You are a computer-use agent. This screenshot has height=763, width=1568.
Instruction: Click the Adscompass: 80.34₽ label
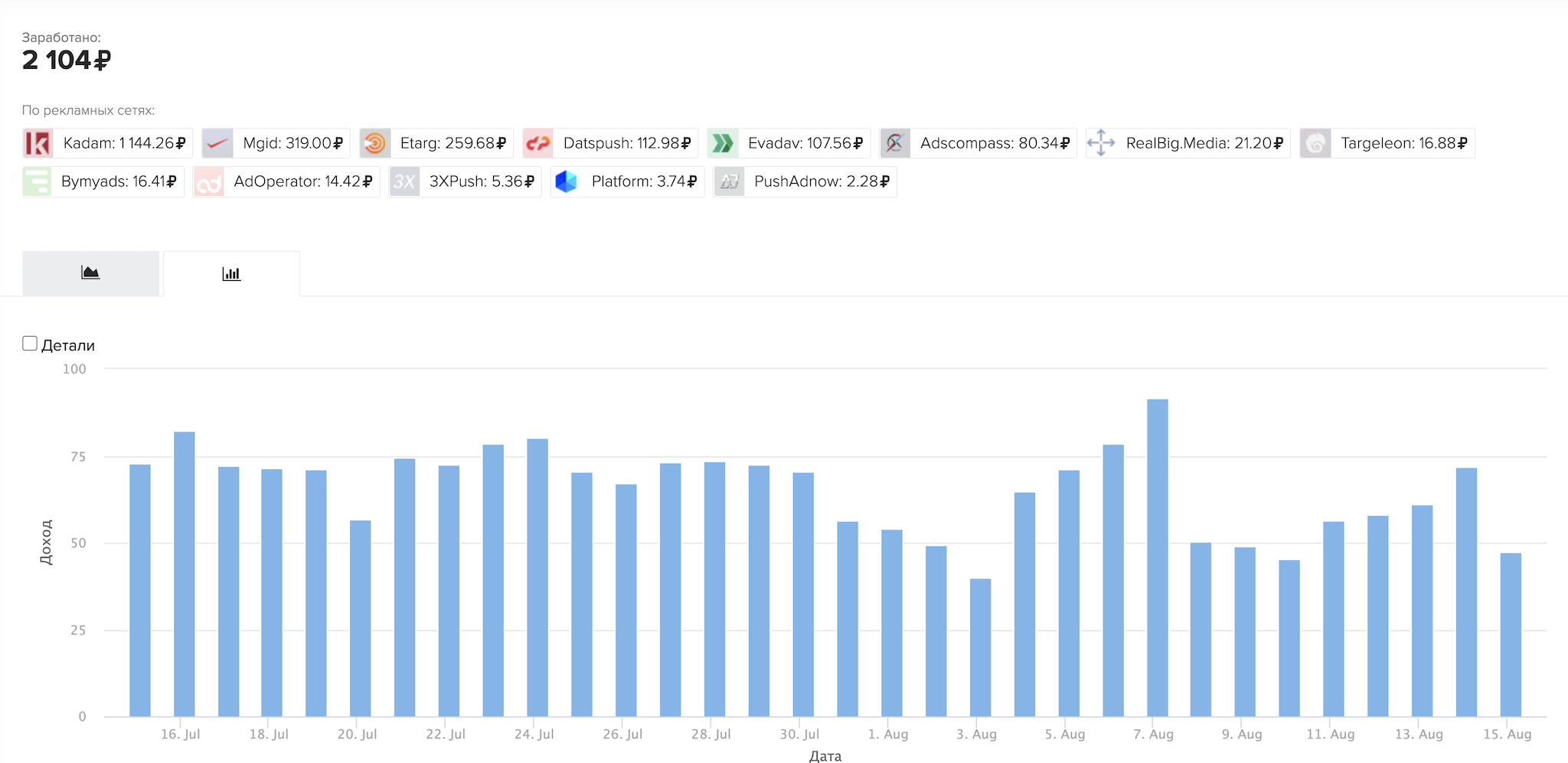995,143
